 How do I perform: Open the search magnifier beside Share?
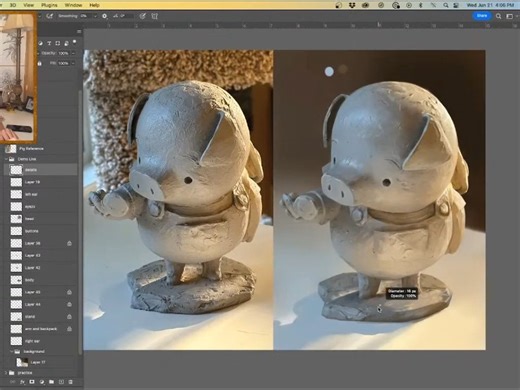click(x=498, y=16)
